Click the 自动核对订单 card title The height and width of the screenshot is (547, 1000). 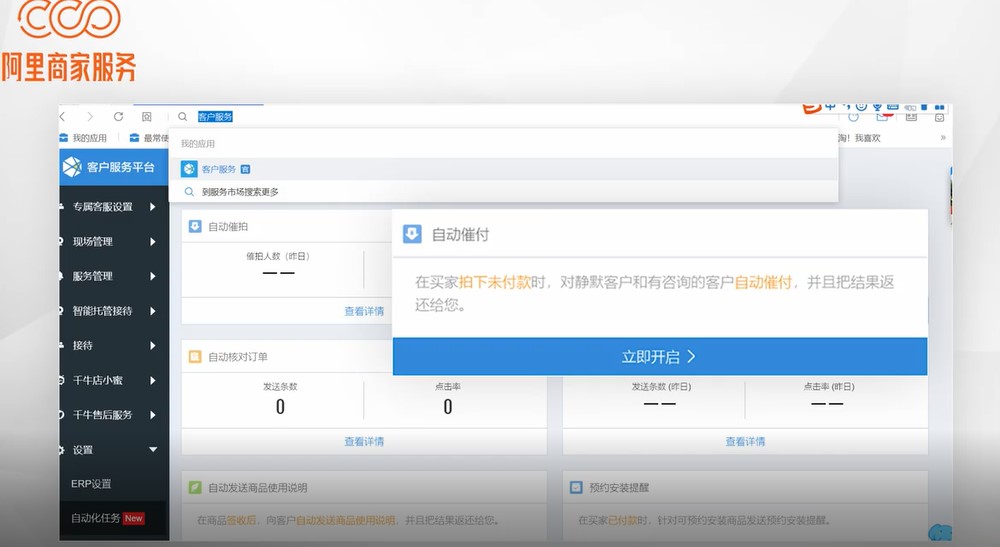tap(238, 357)
